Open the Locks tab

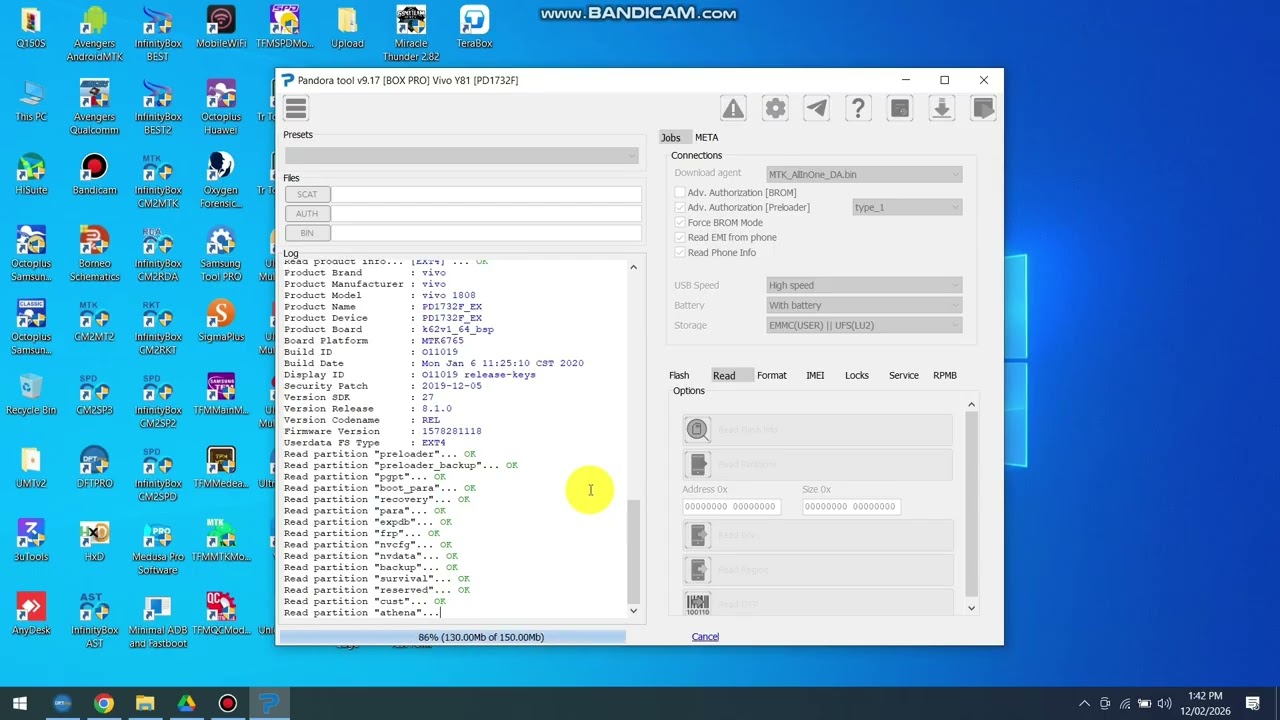857,375
